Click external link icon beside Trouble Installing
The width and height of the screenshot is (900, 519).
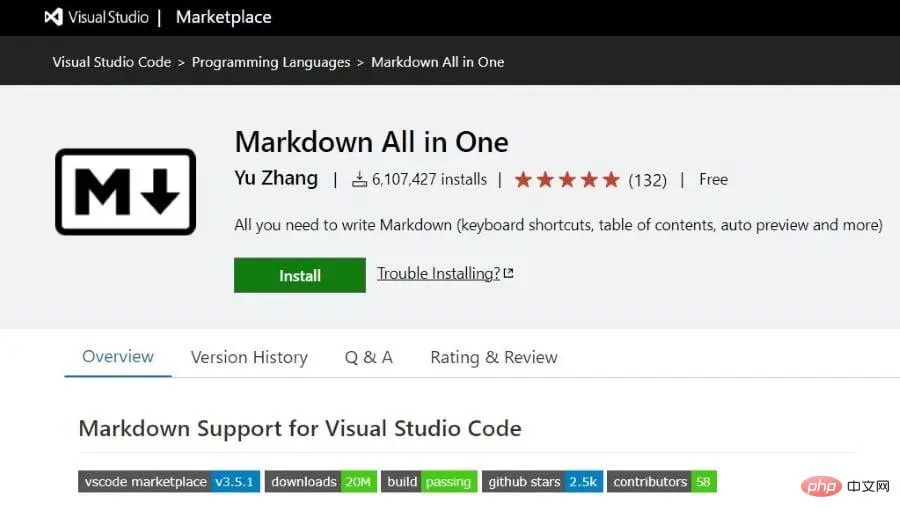pyautogui.click(x=508, y=273)
